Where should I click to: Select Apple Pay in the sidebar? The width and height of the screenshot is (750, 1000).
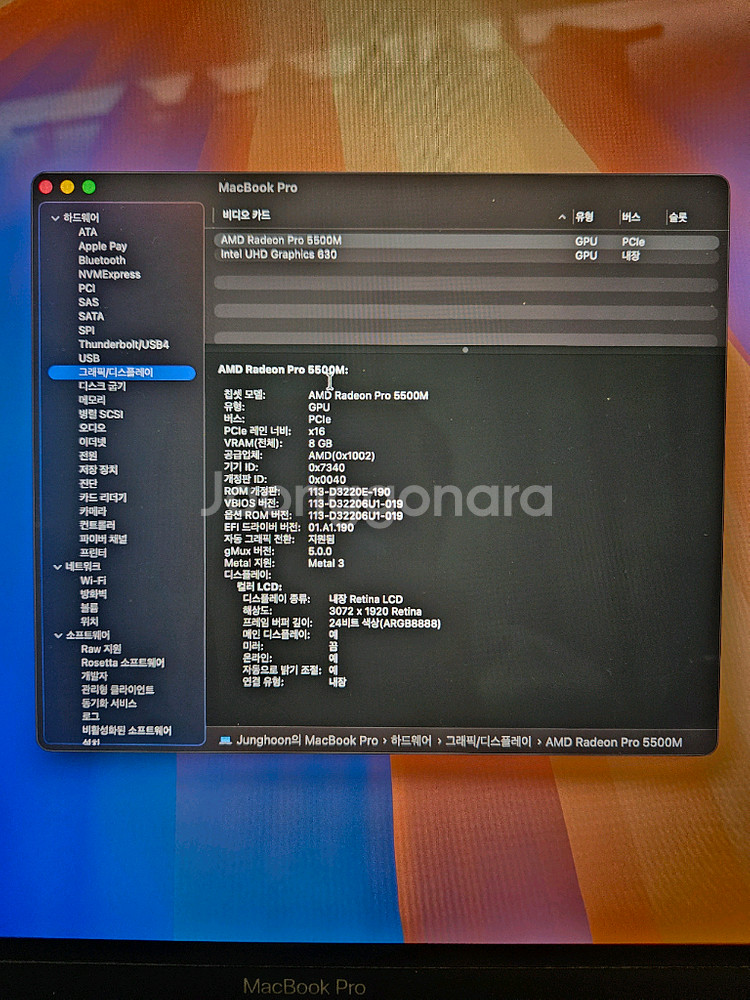103,246
